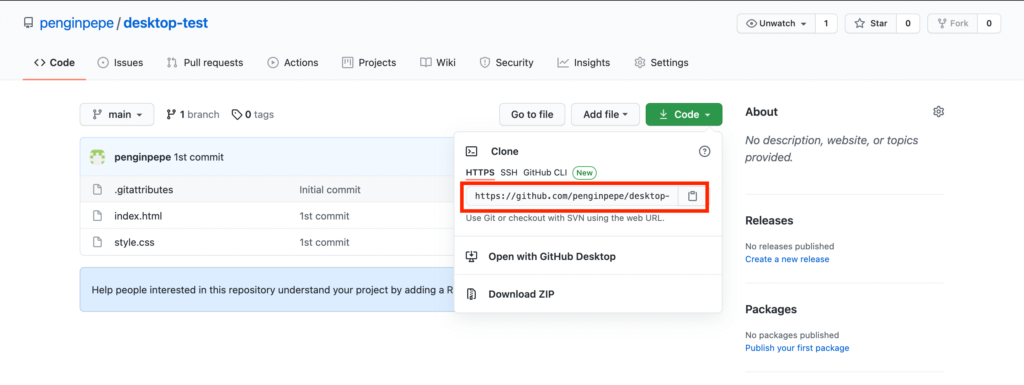The width and height of the screenshot is (1024, 385).
Task: Click the terminal icon next to Clone
Action: [472, 151]
